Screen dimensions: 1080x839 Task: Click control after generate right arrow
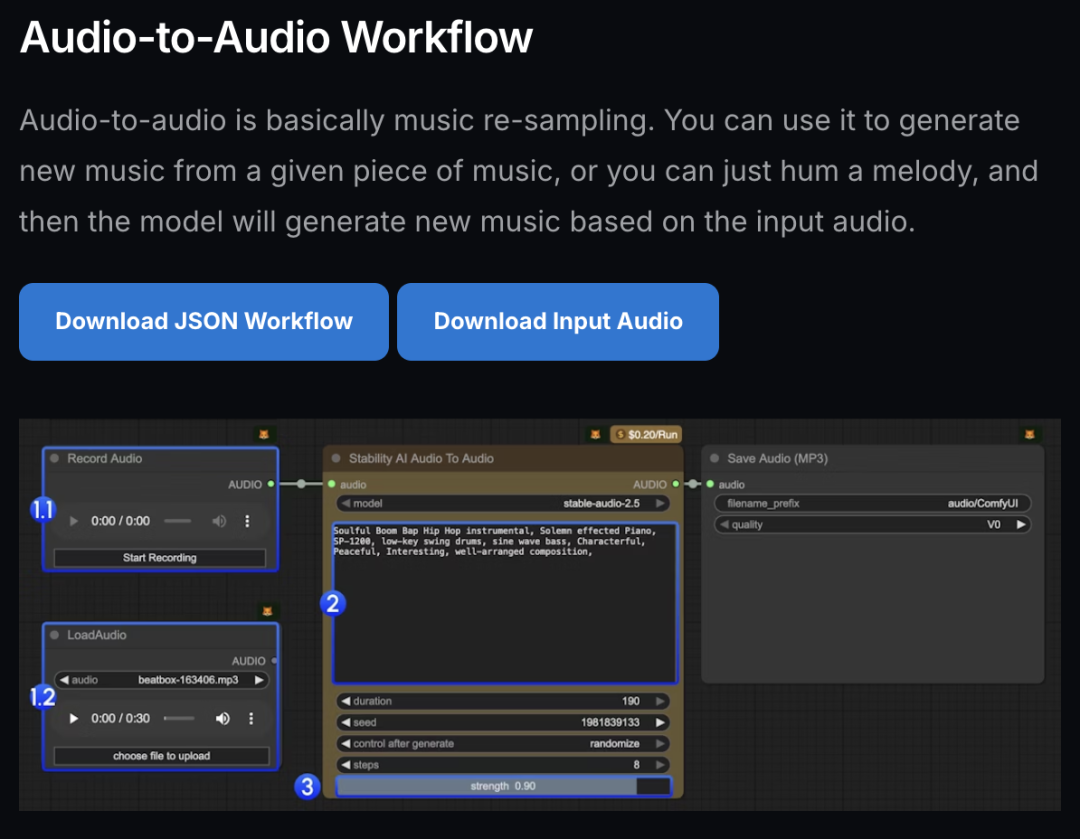tap(660, 744)
